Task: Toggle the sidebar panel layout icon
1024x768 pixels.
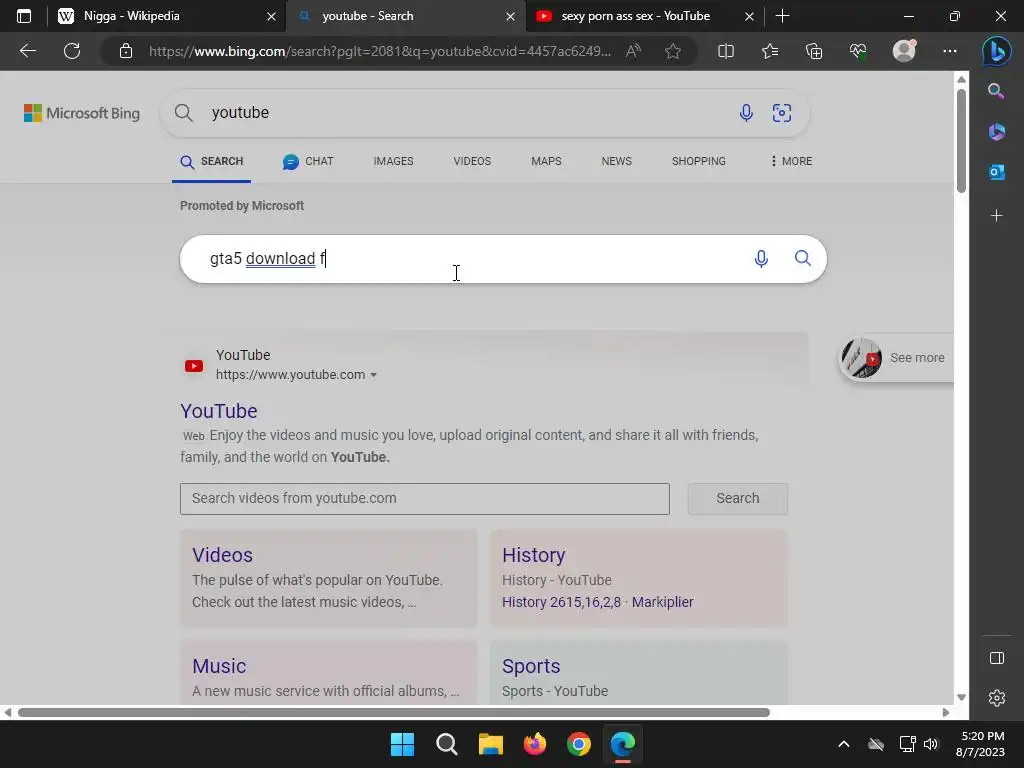Action: pos(997,658)
